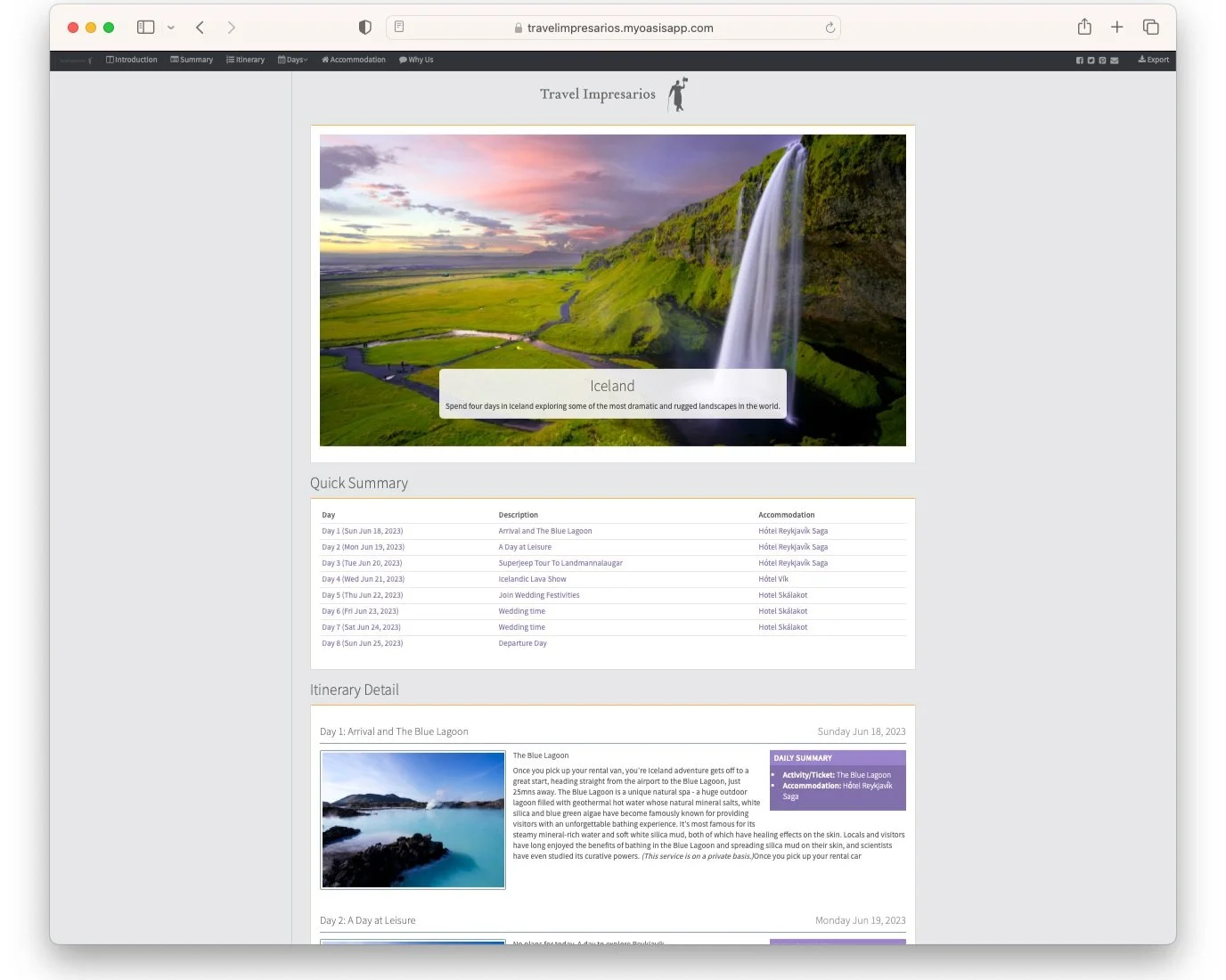Image resolution: width=1226 pixels, height=980 pixels.
Task: Click 'Monday Jun 19, 2023' date text
Action: 861,920
